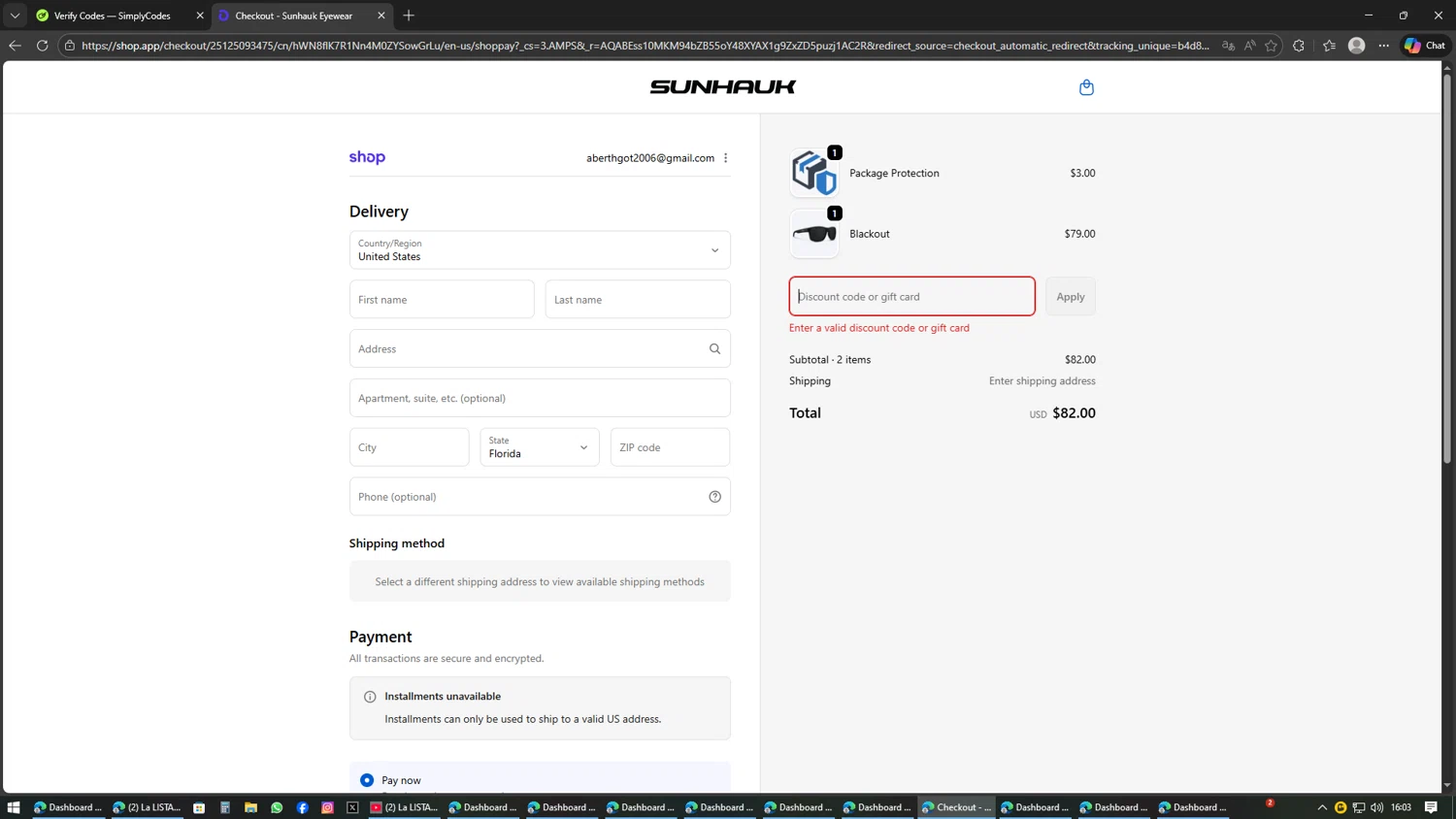Click the volume speaker tray icon
1456x819 pixels.
click(1376, 807)
